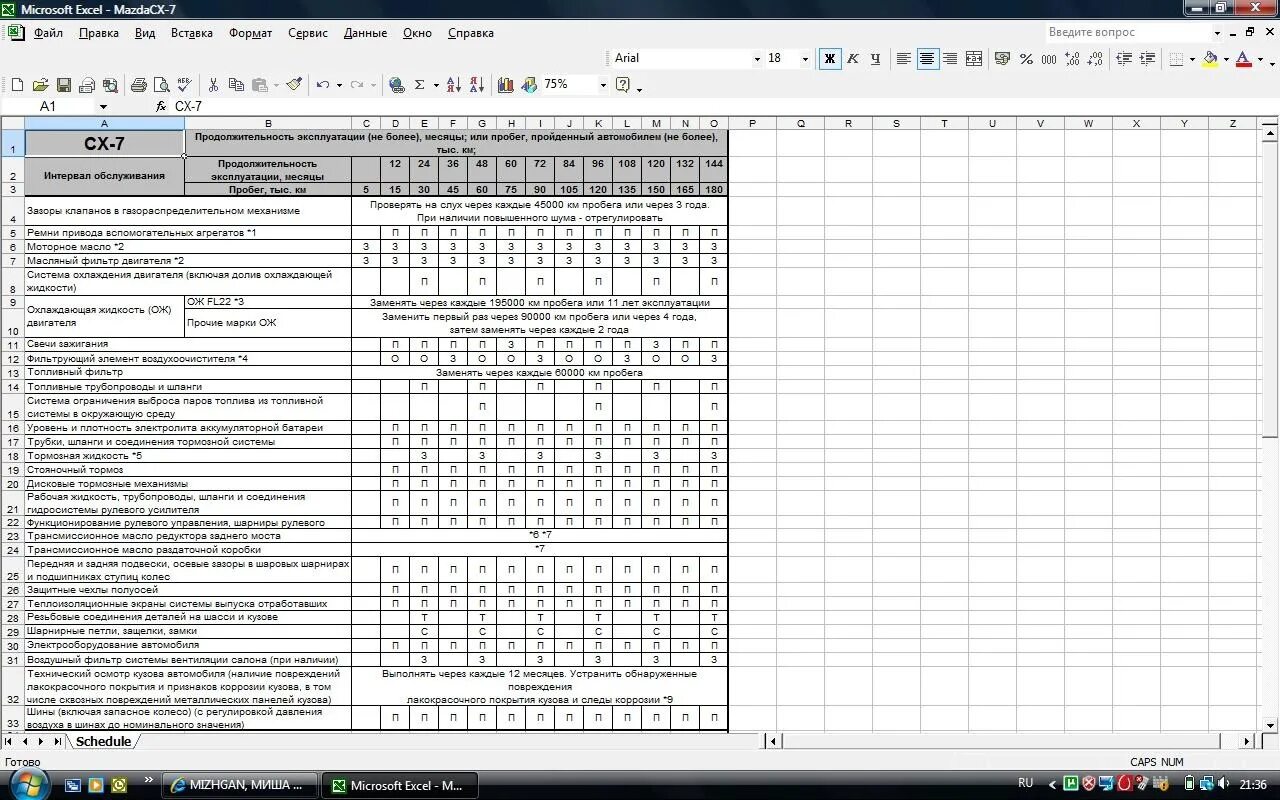The image size is (1280, 800).
Task: Align cell text to the right
Action: (x=951, y=59)
